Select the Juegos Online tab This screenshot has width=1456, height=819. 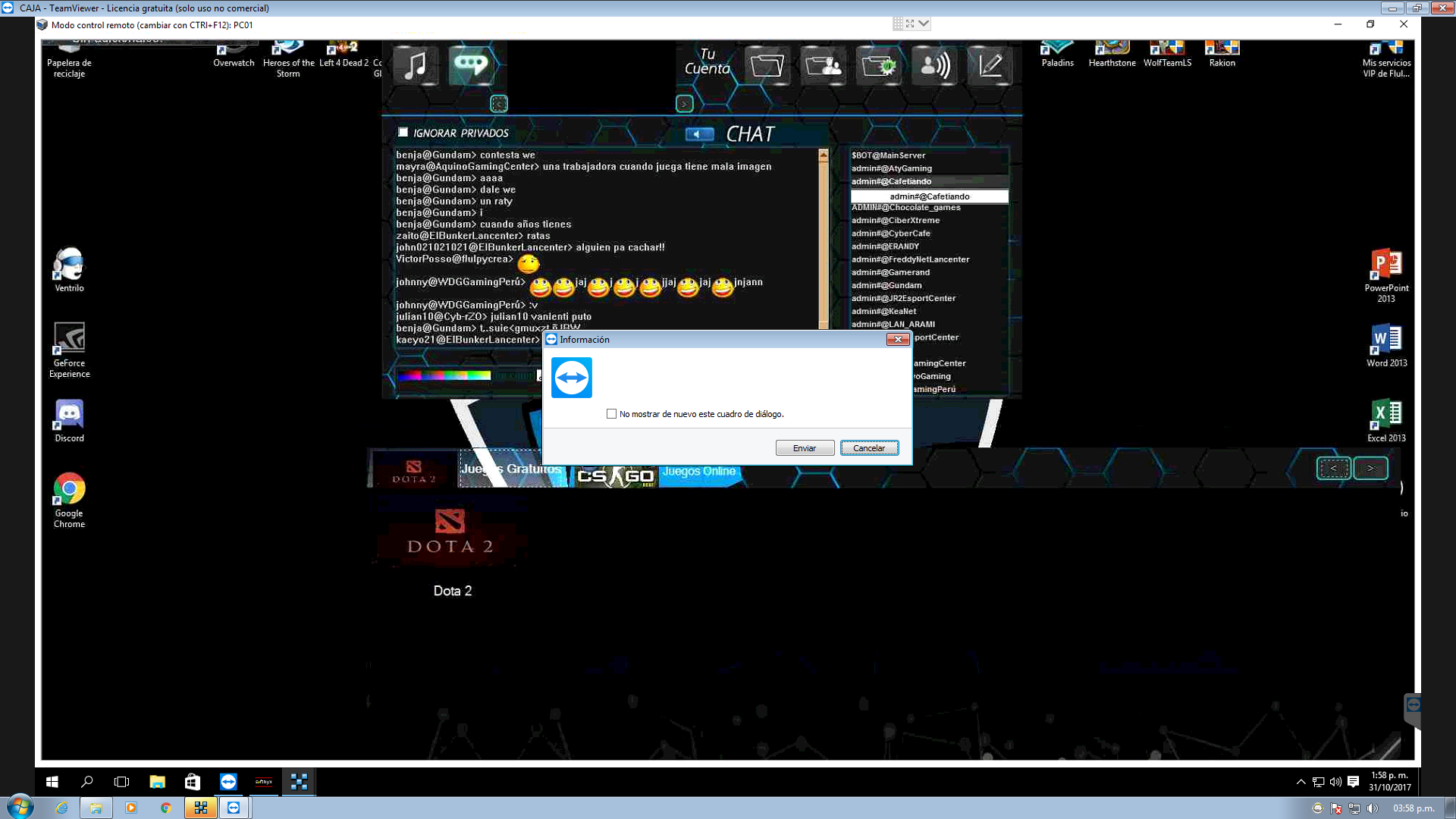tap(698, 472)
